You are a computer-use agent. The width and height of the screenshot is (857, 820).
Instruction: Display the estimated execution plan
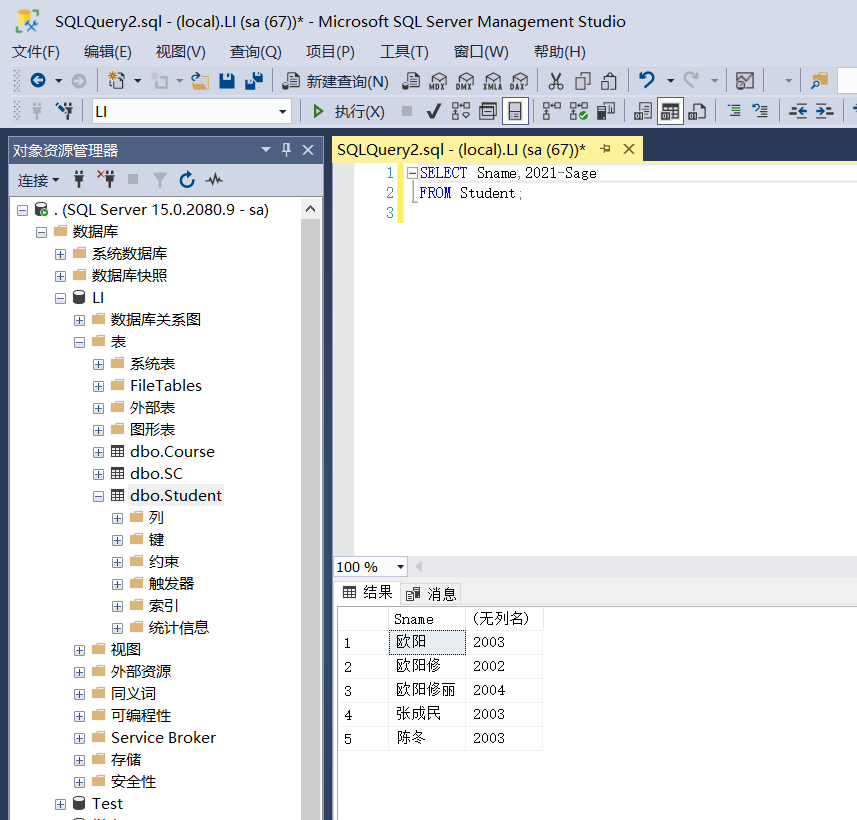click(461, 112)
